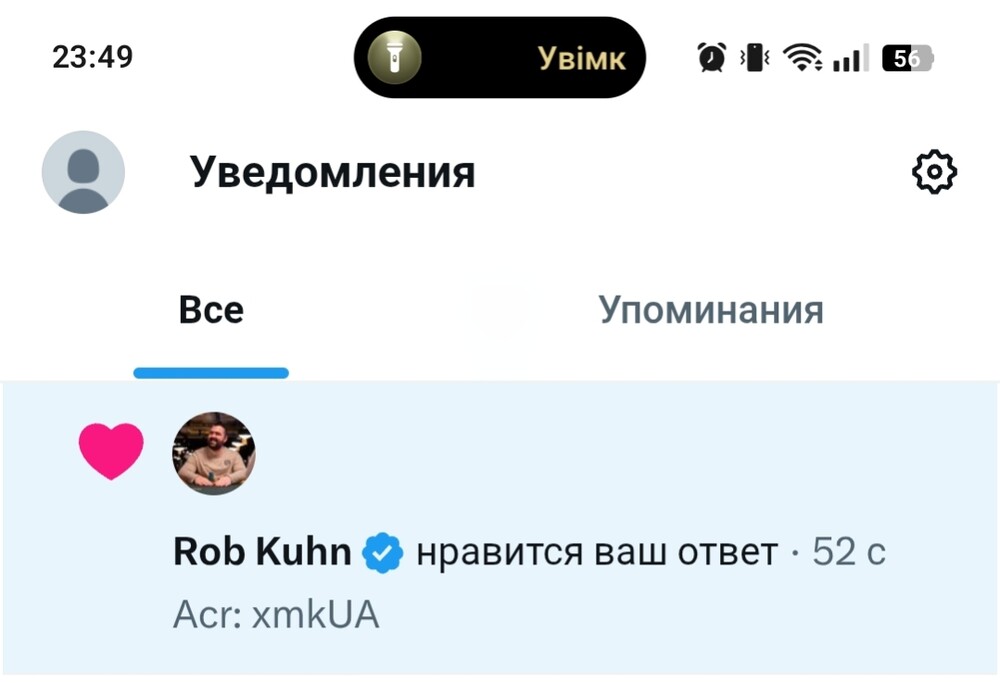Switch to the Все tab

(211, 310)
